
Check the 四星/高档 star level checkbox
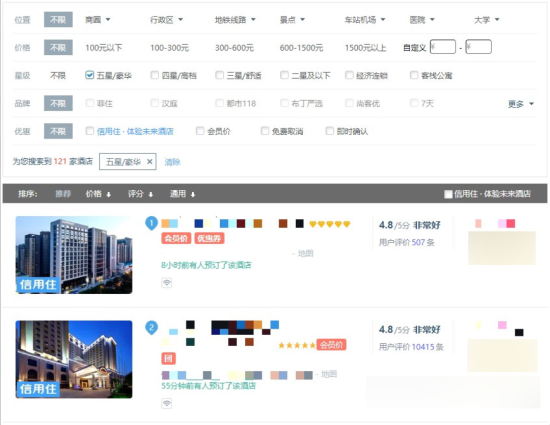tap(154, 75)
